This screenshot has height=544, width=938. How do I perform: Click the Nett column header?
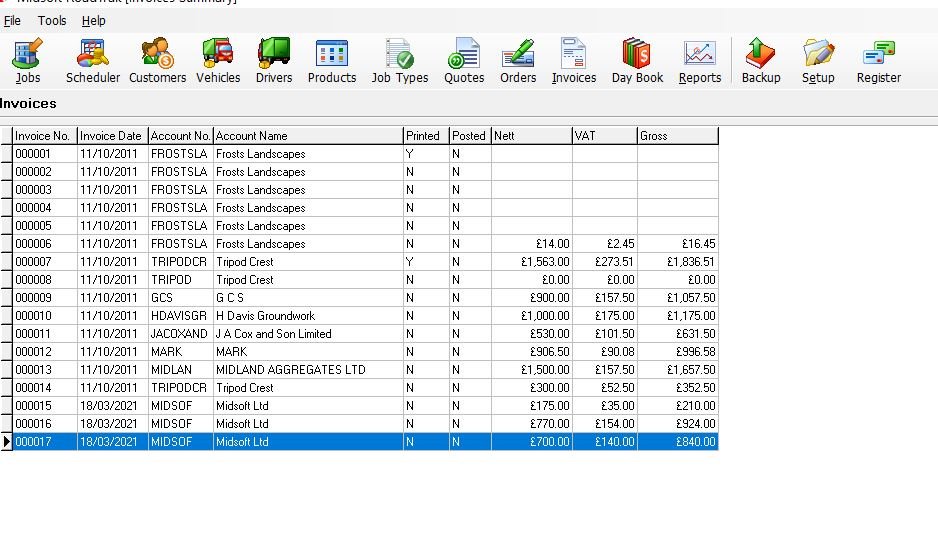532,136
